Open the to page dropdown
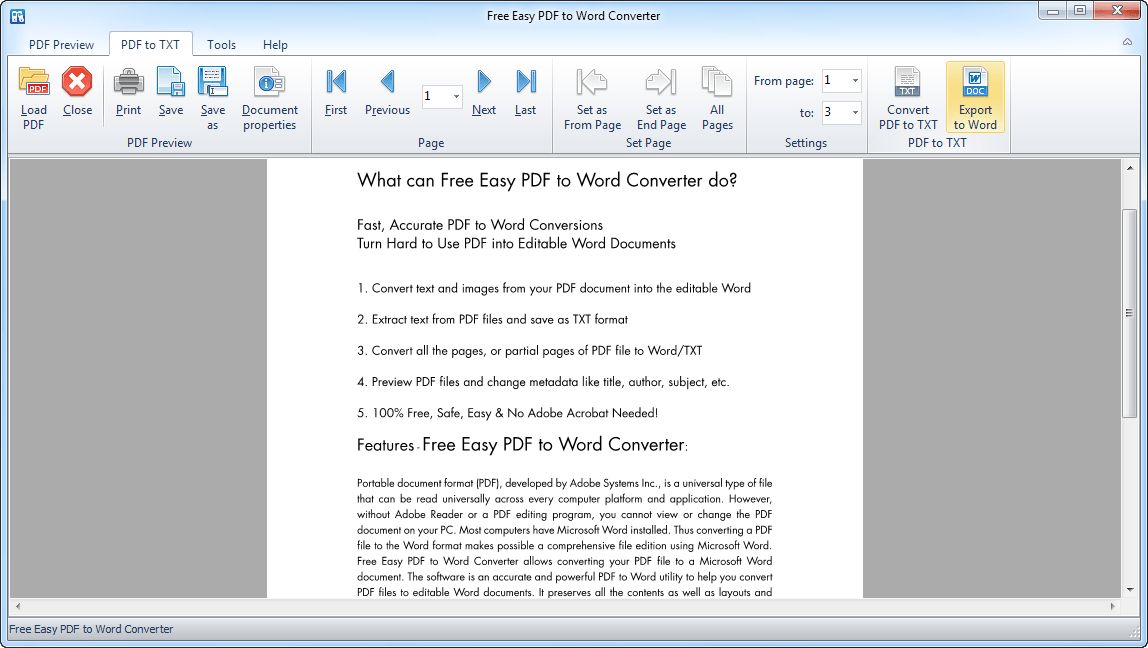 (856, 112)
